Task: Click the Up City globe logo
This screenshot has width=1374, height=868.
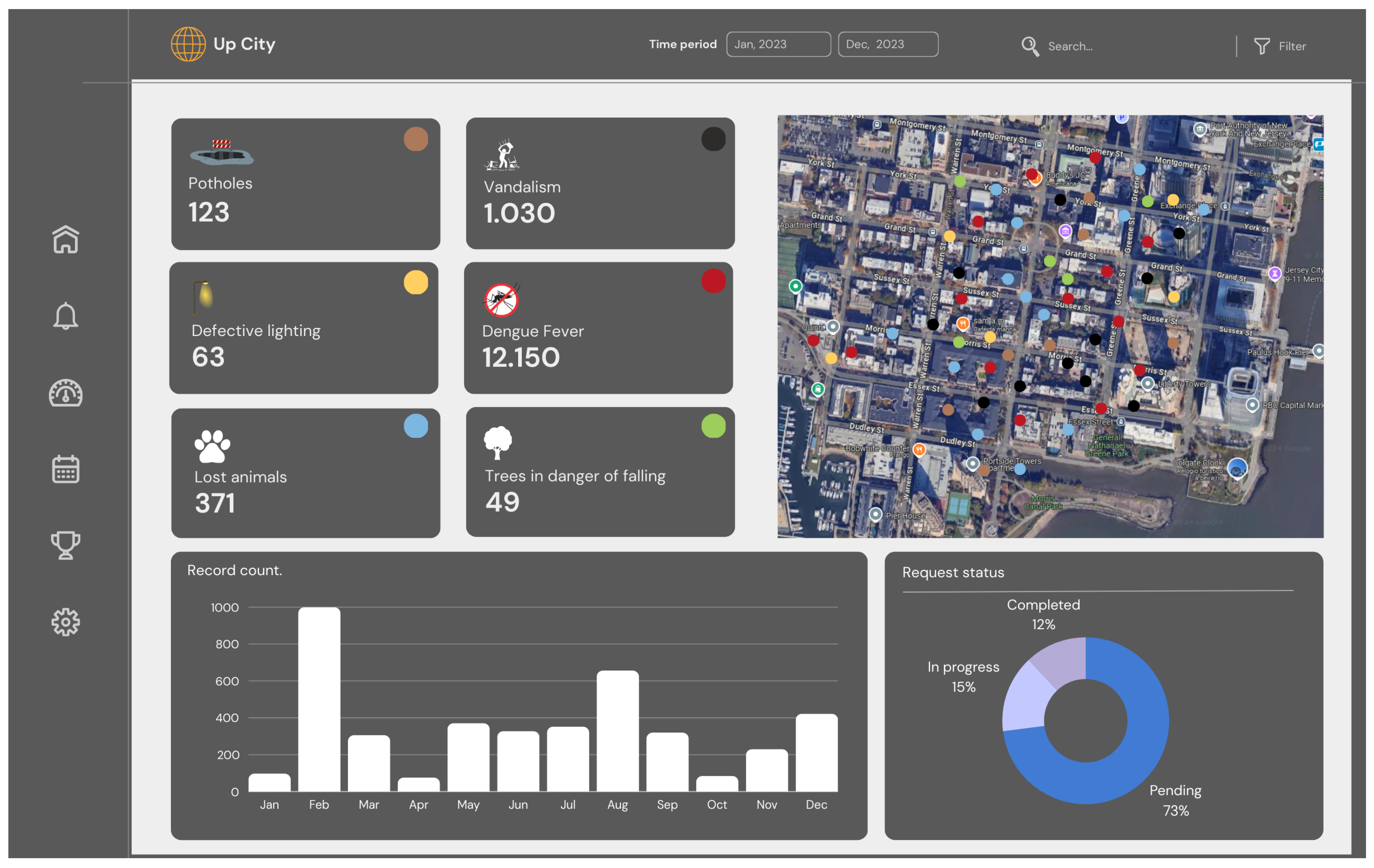Action: pos(188,44)
